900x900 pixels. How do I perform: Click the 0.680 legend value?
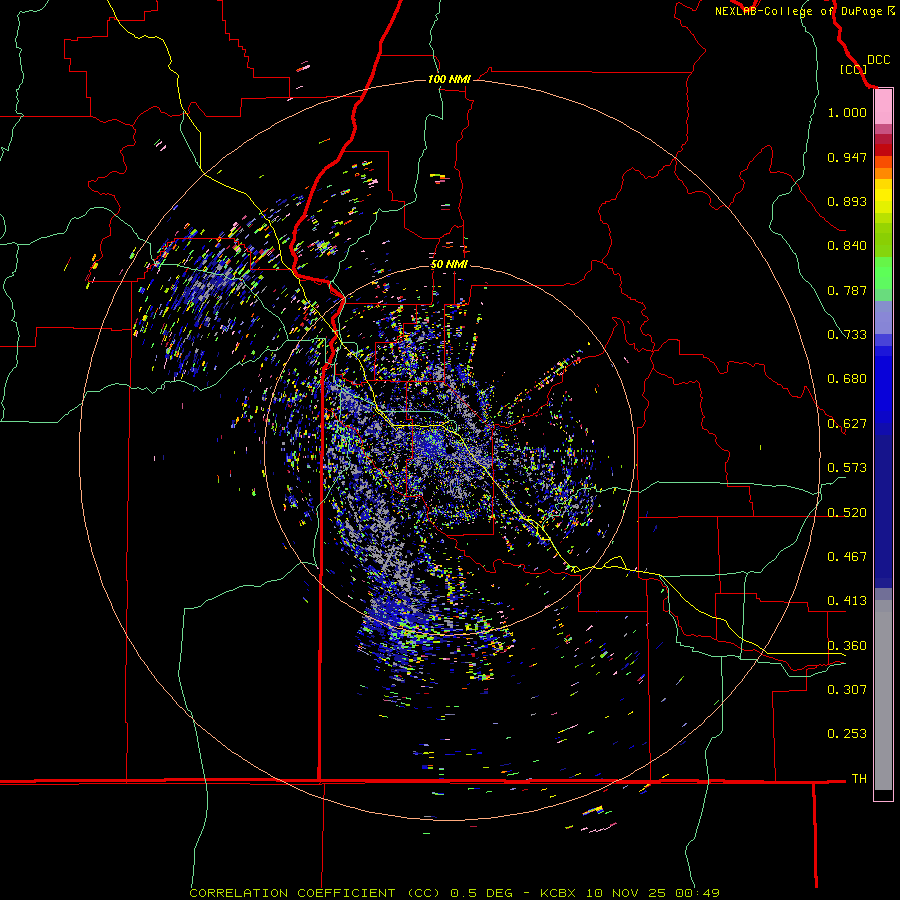847,379
